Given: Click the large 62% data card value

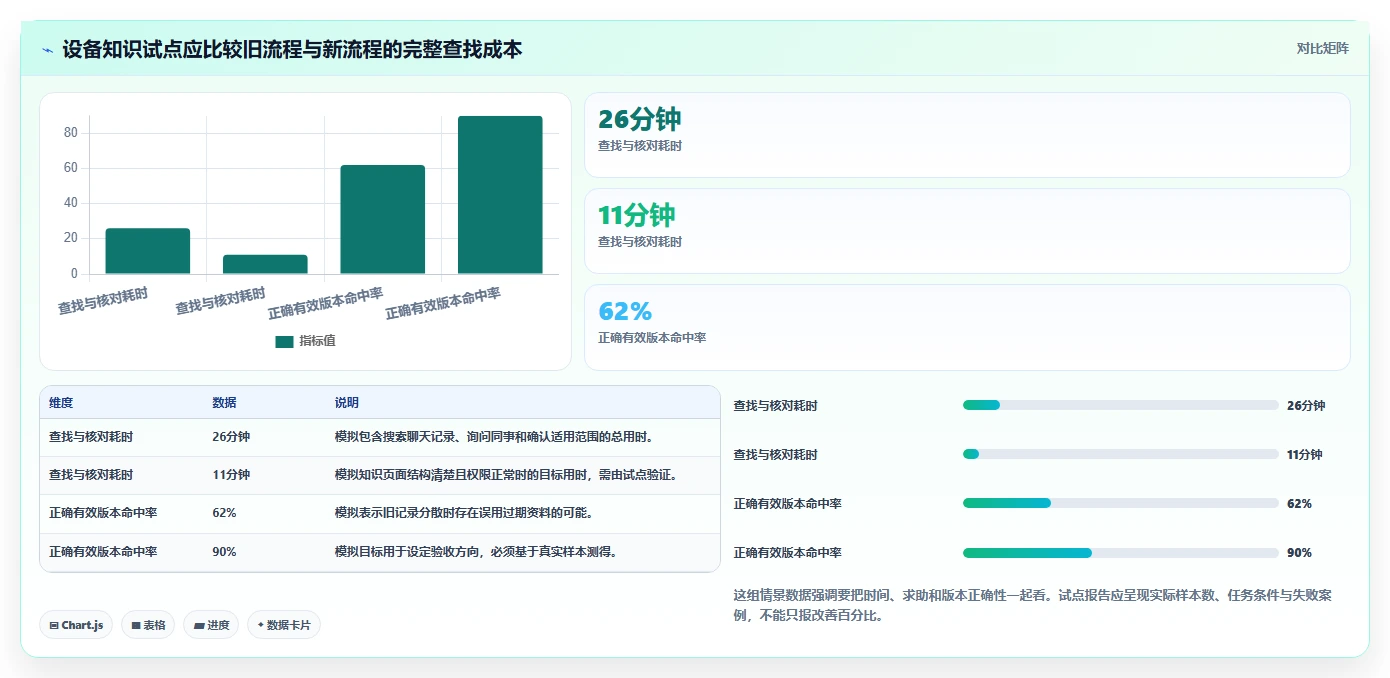Looking at the screenshot, I should 625,311.
